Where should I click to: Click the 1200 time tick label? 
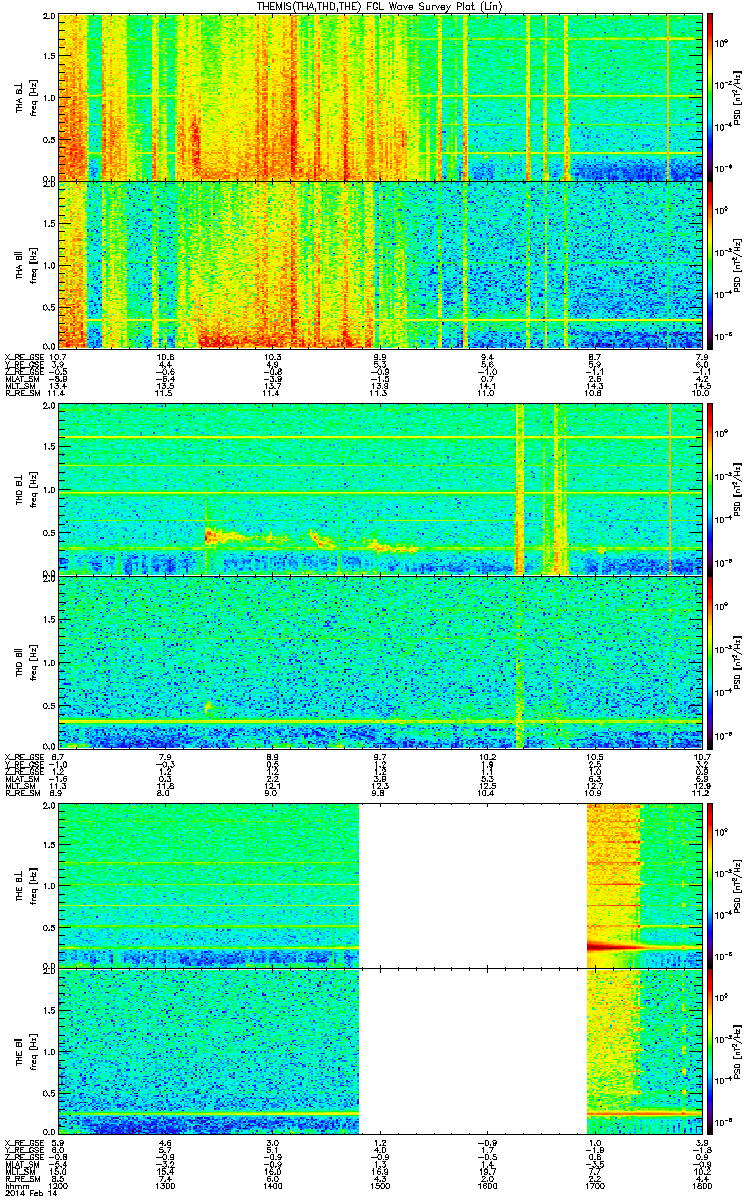tap(59, 1184)
